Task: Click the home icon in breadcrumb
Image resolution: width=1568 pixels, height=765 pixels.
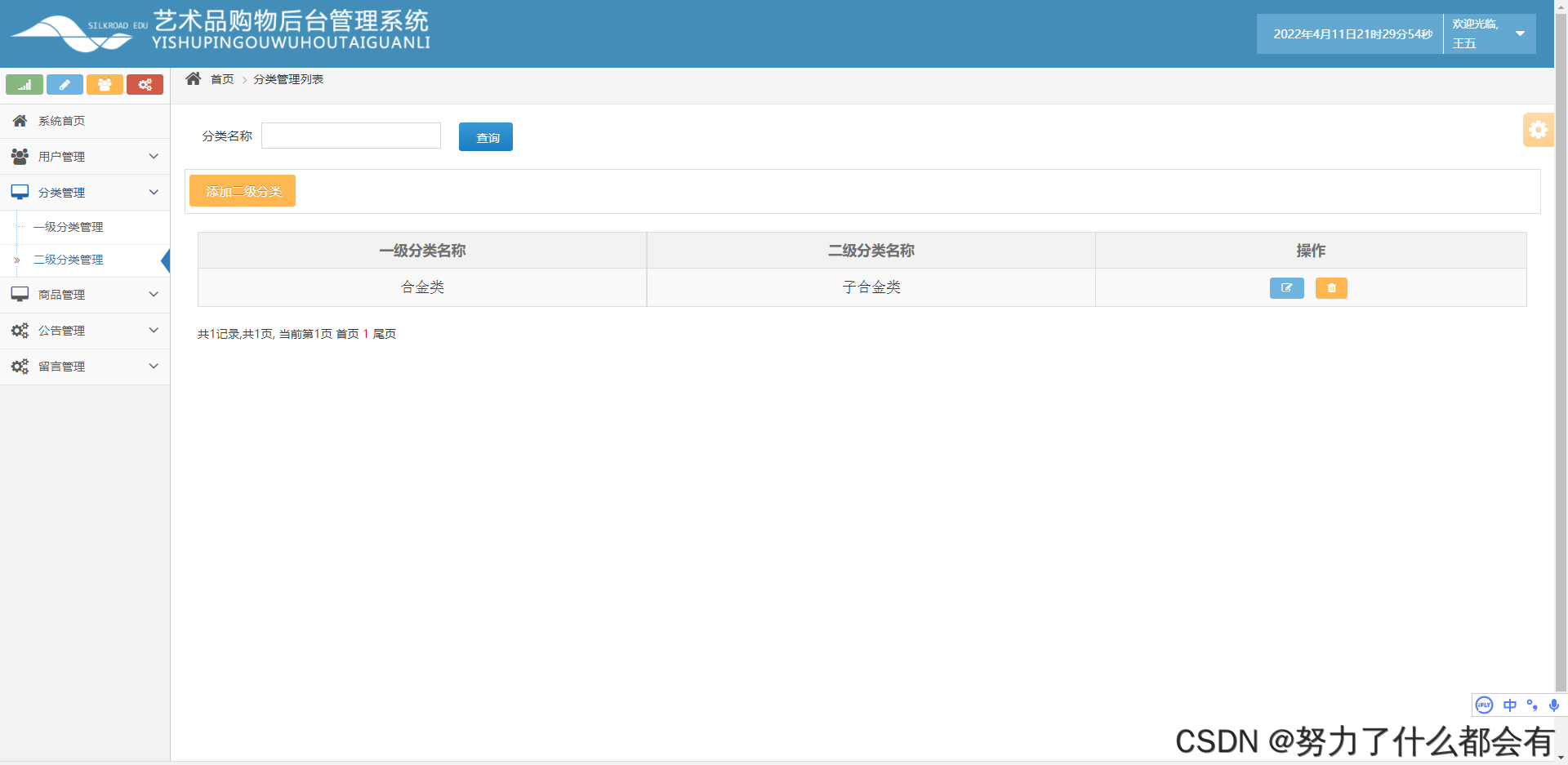Action: (194, 78)
